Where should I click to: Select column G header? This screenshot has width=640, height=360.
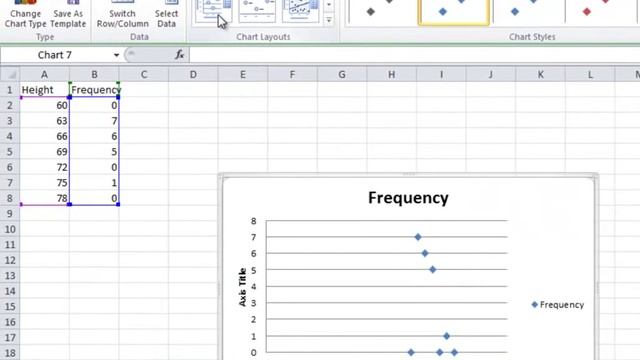click(x=342, y=75)
